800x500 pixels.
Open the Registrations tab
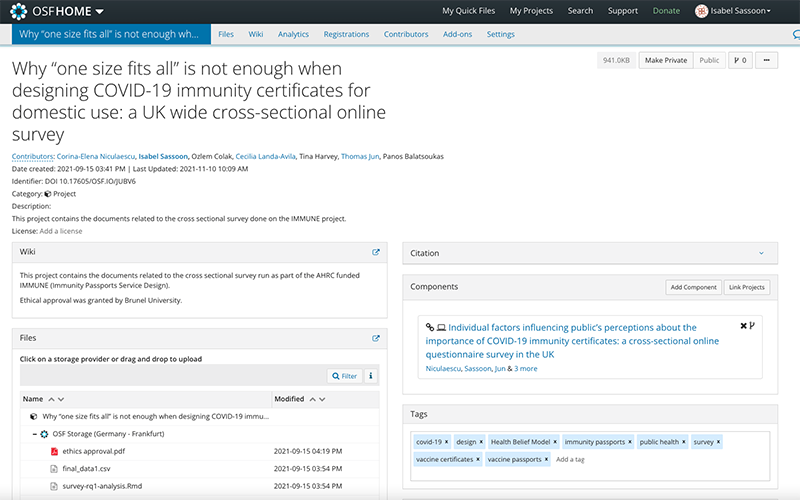click(346, 34)
